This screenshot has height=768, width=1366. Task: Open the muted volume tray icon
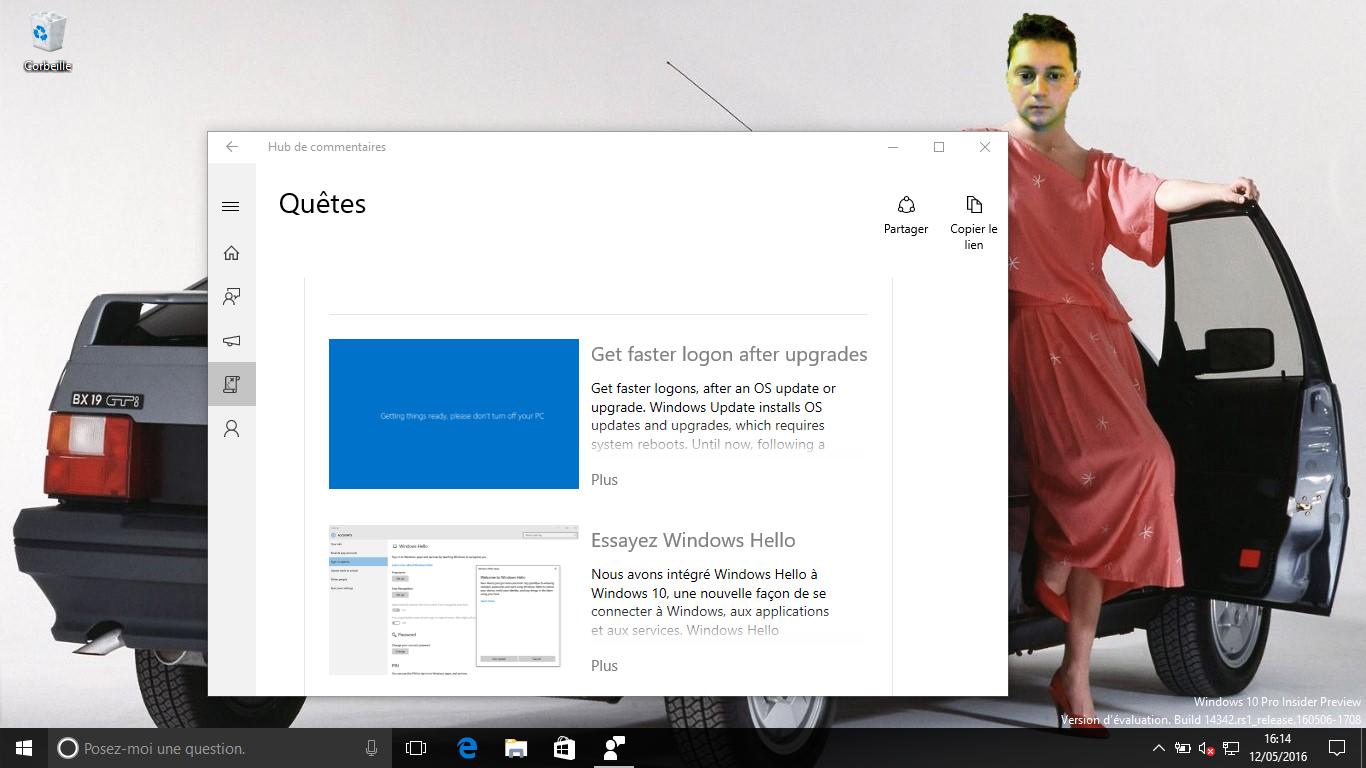coord(1206,748)
